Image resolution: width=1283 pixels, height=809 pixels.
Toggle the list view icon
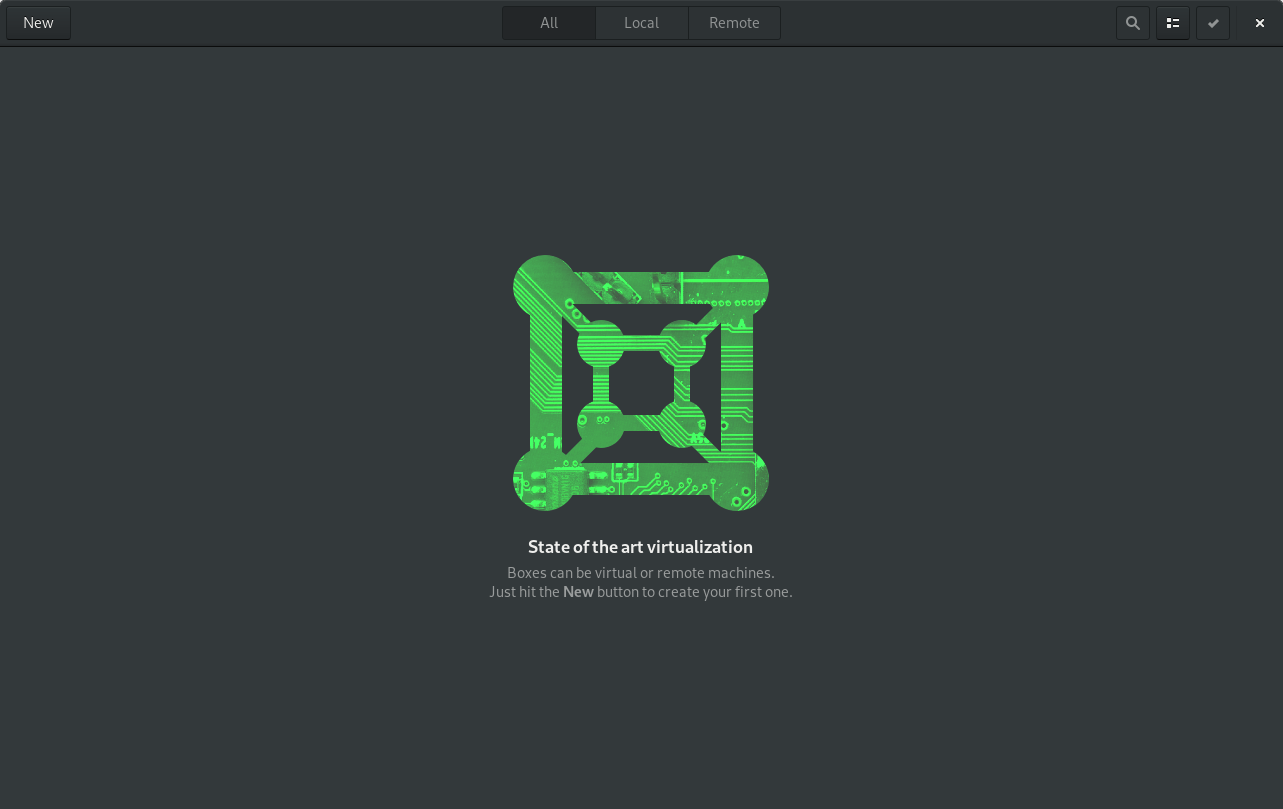pos(1173,23)
